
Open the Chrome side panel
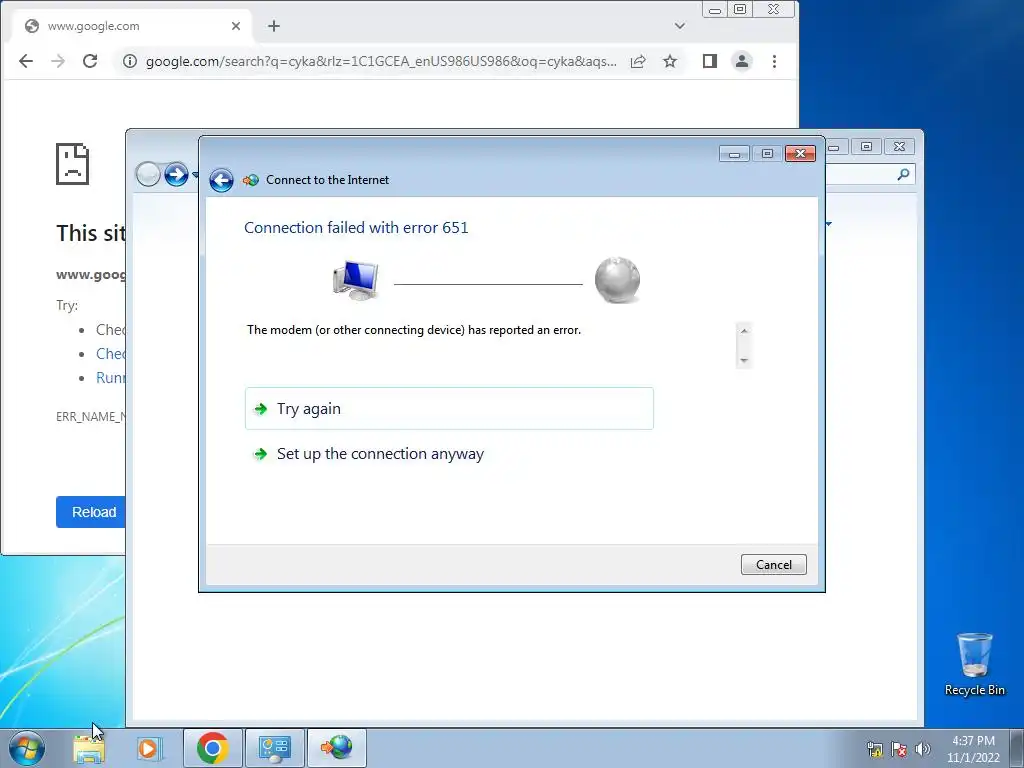point(710,61)
